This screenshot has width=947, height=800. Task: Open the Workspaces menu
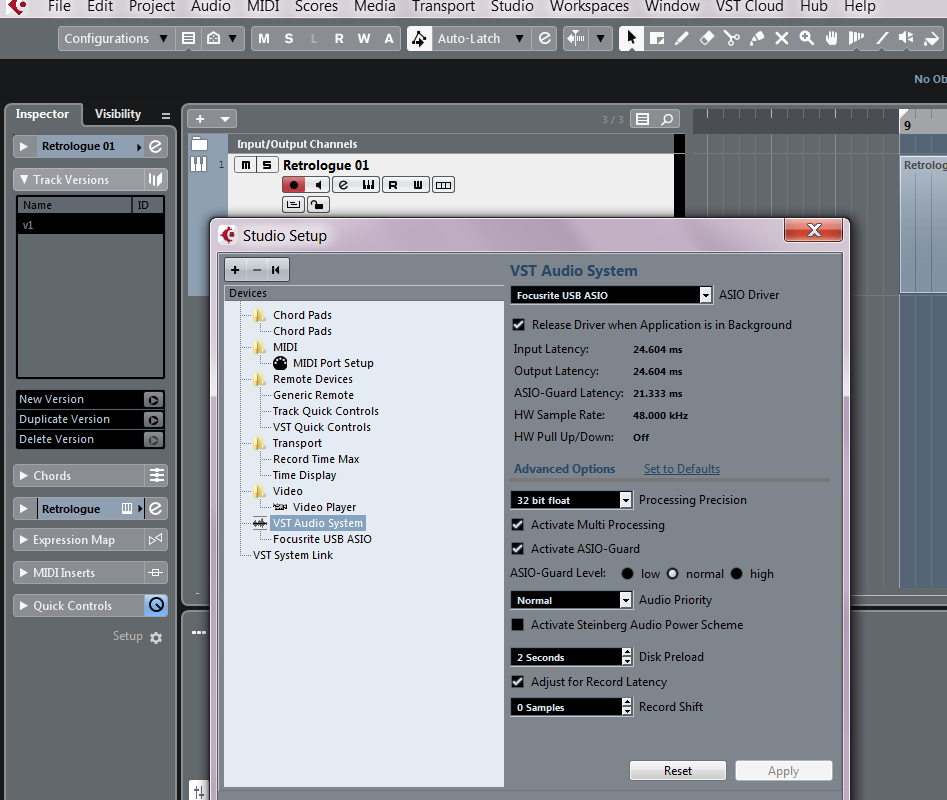coord(589,7)
